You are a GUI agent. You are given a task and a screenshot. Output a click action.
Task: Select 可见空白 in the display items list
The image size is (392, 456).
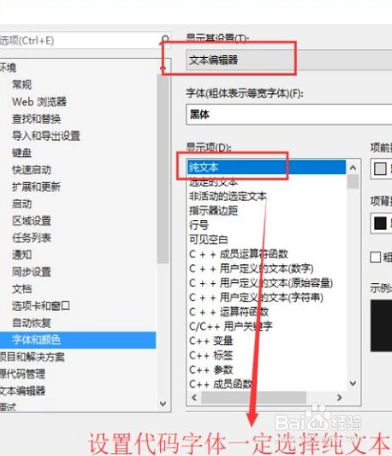(x=209, y=239)
